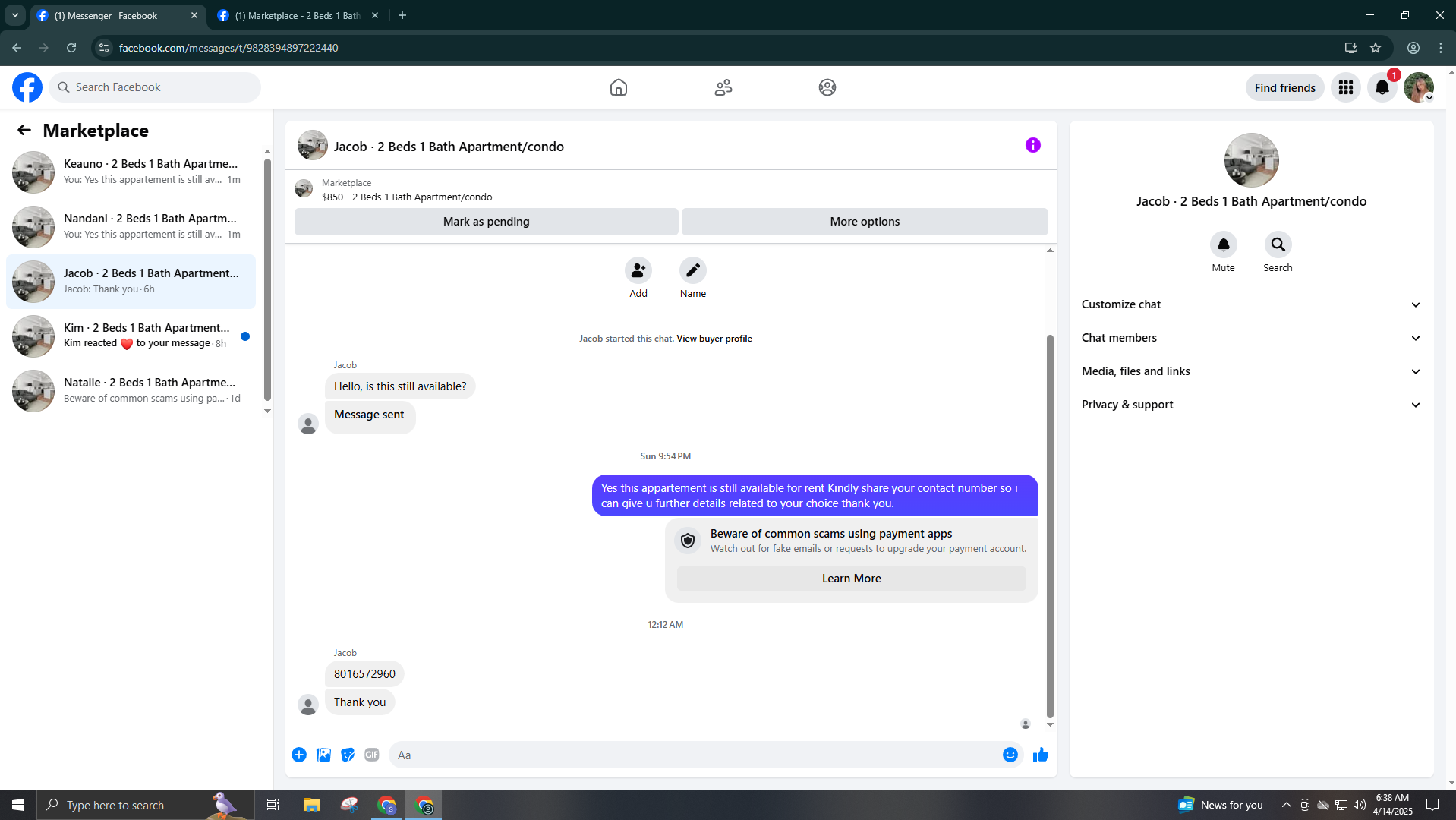Attach a photo or file to message
The height and width of the screenshot is (820, 1456).
[323, 755]
